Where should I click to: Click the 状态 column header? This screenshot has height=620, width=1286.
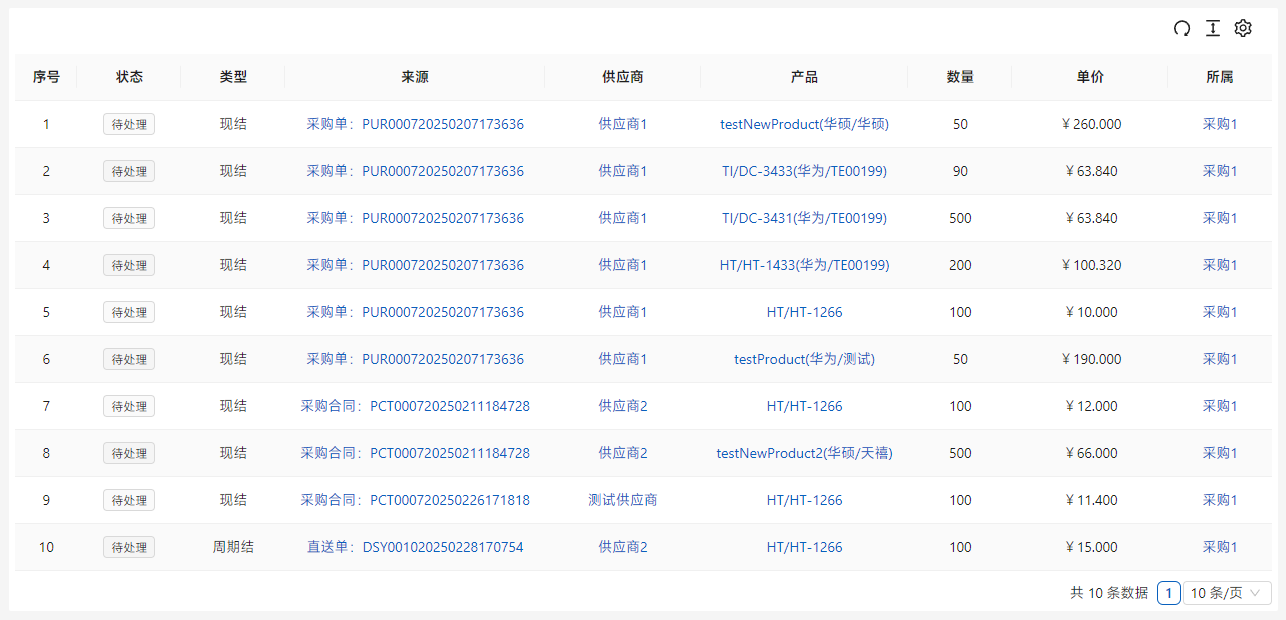click(129, 77)
